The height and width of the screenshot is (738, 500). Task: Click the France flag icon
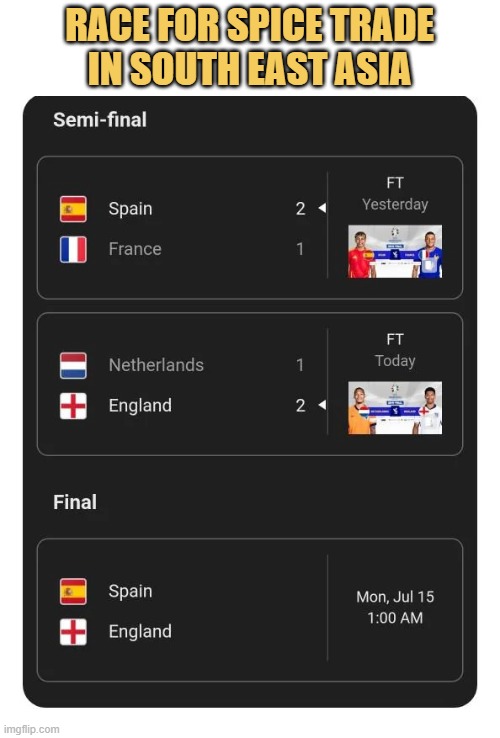73,249
